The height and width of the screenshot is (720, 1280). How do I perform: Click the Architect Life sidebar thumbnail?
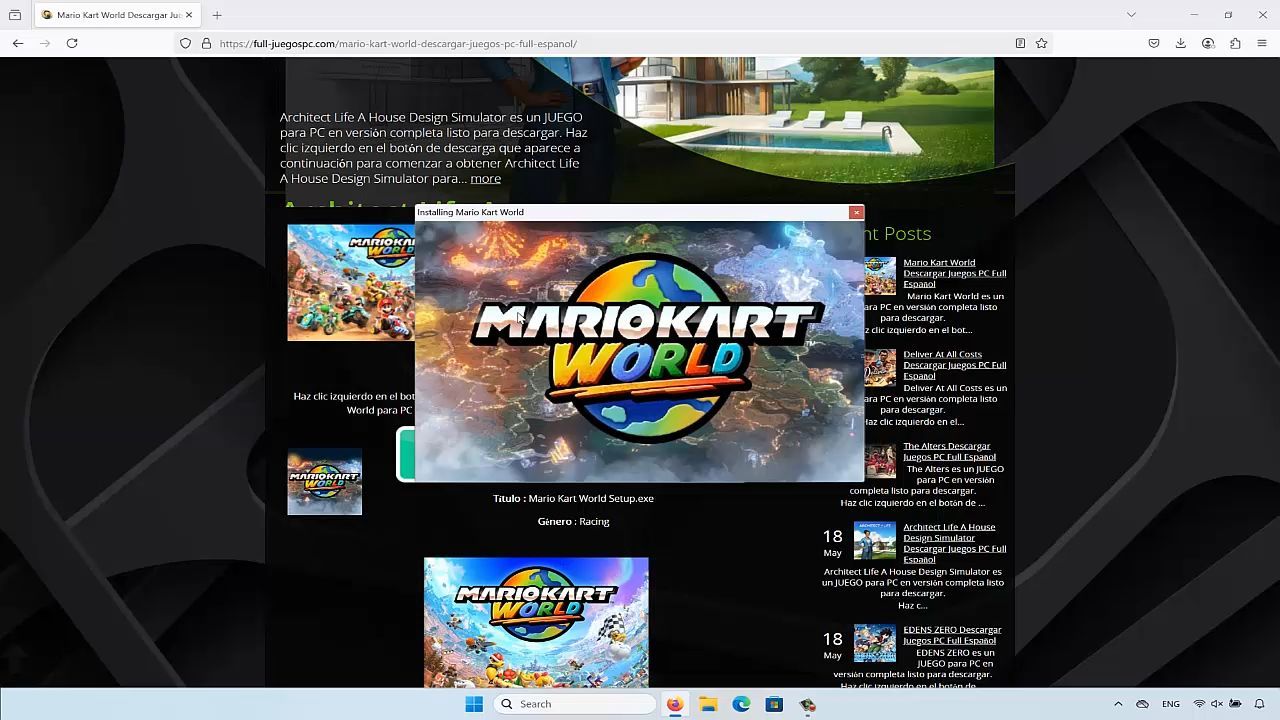[x=875, y=540]
